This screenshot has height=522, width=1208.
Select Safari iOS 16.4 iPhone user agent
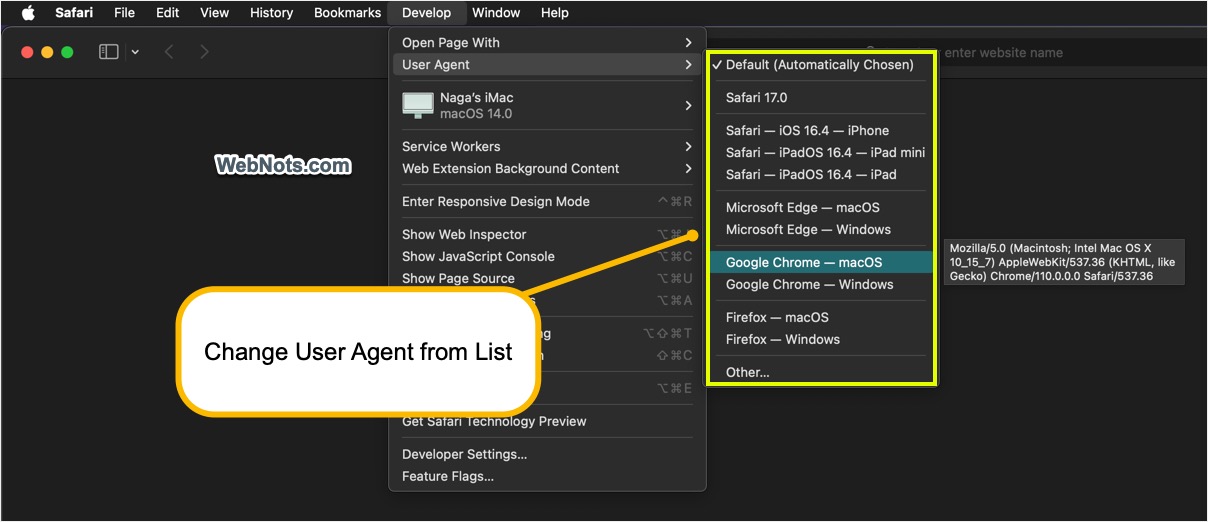pyautogui.click(x=821, y=130)
